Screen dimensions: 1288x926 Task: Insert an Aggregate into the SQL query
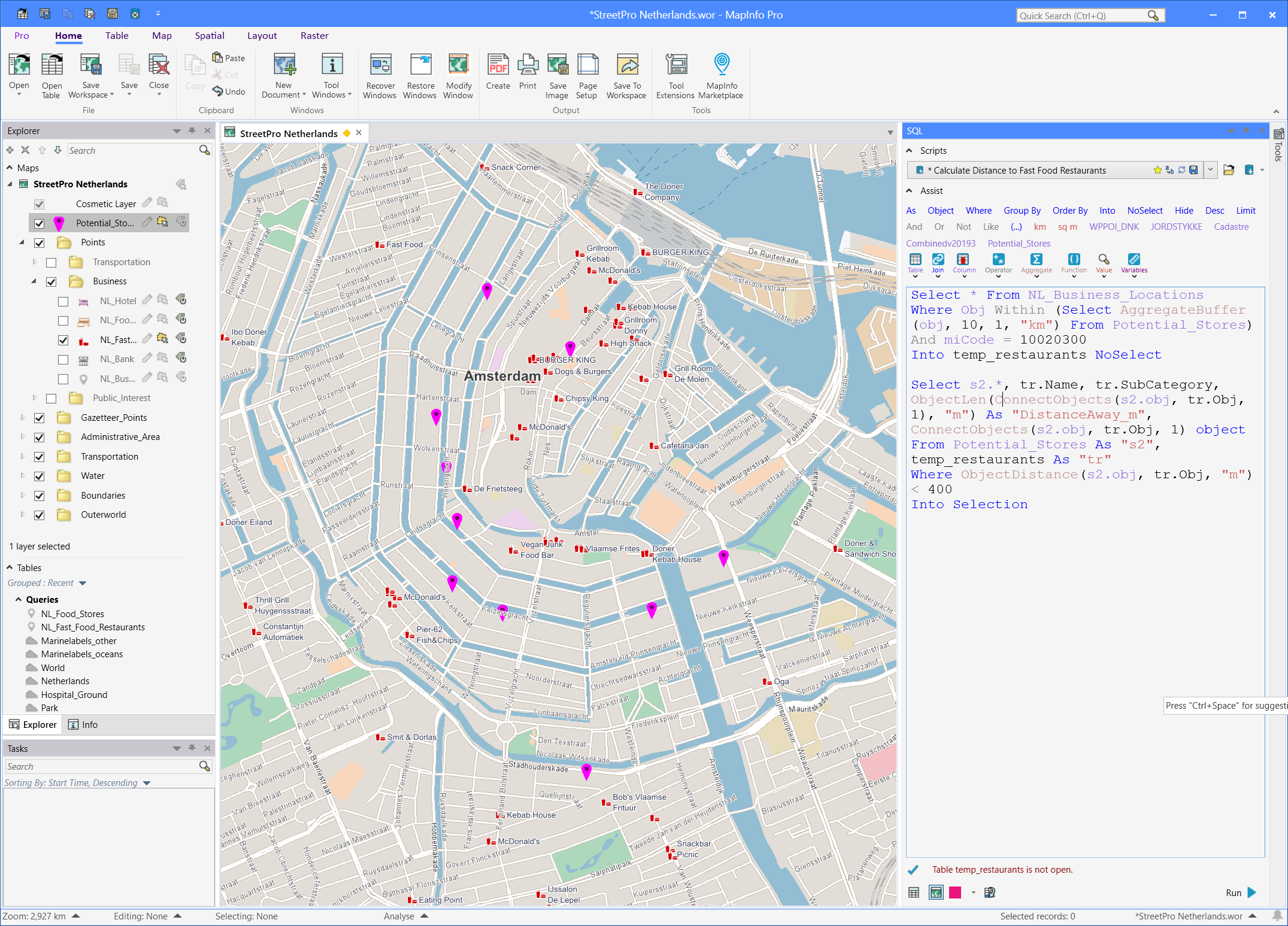click(1036, 263)
